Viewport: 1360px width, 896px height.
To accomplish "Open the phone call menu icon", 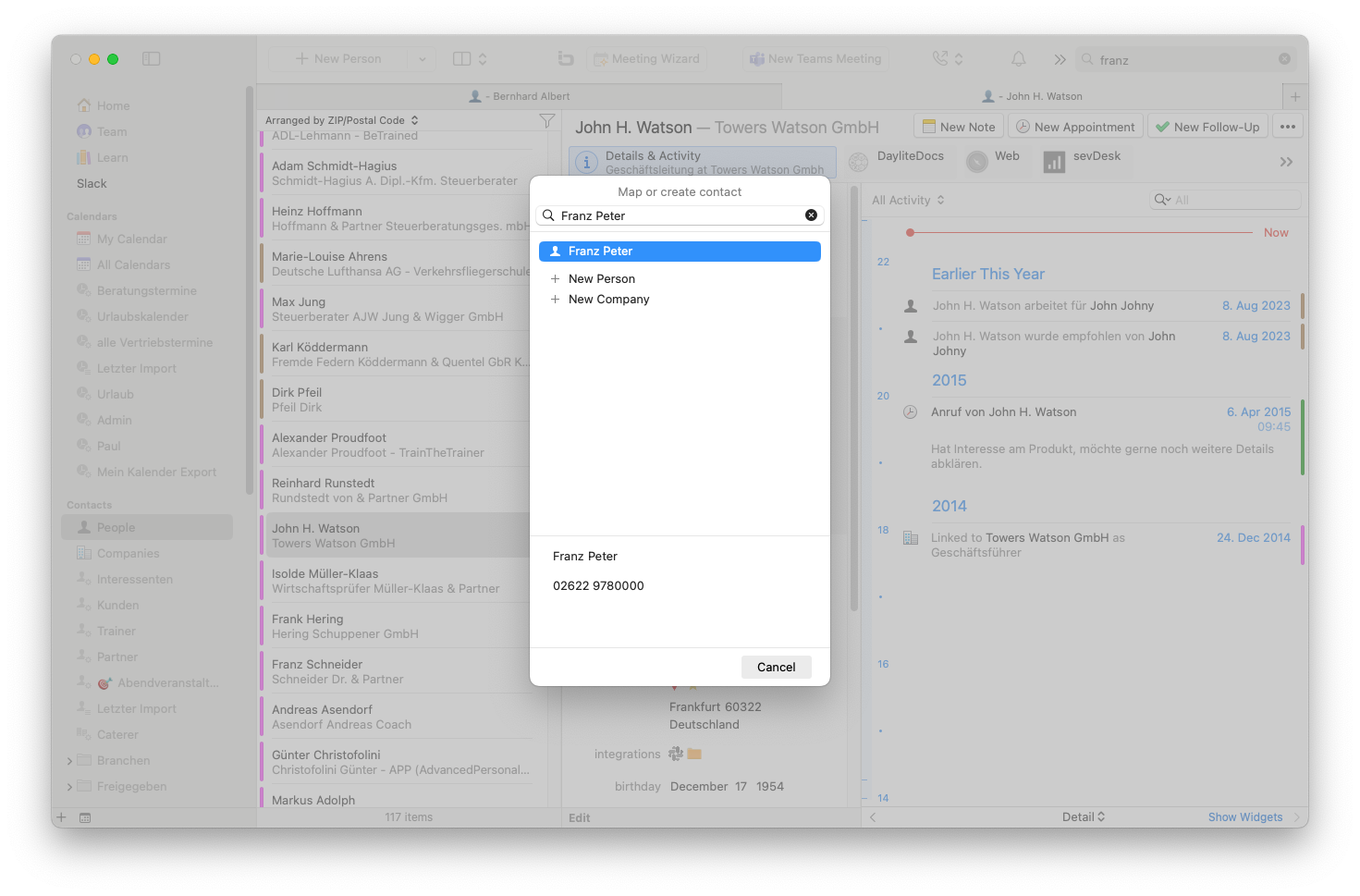I will pos(948,59).
